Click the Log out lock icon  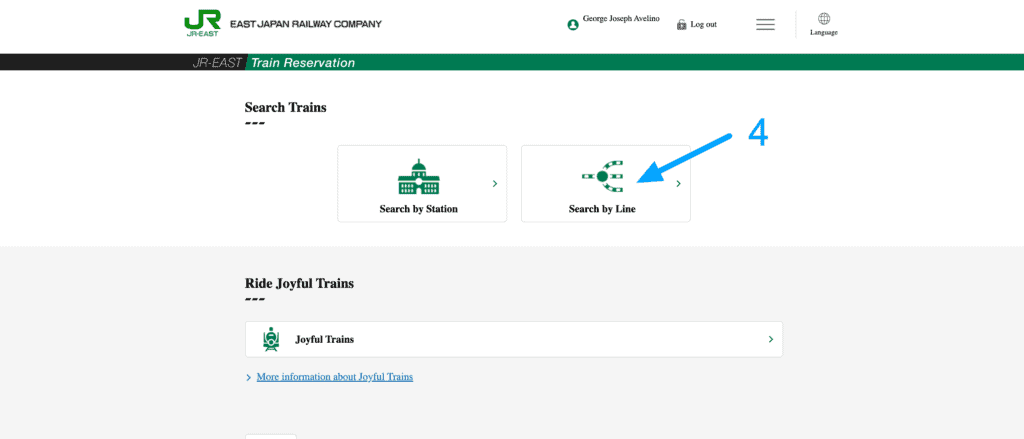(x=681, y=24)
